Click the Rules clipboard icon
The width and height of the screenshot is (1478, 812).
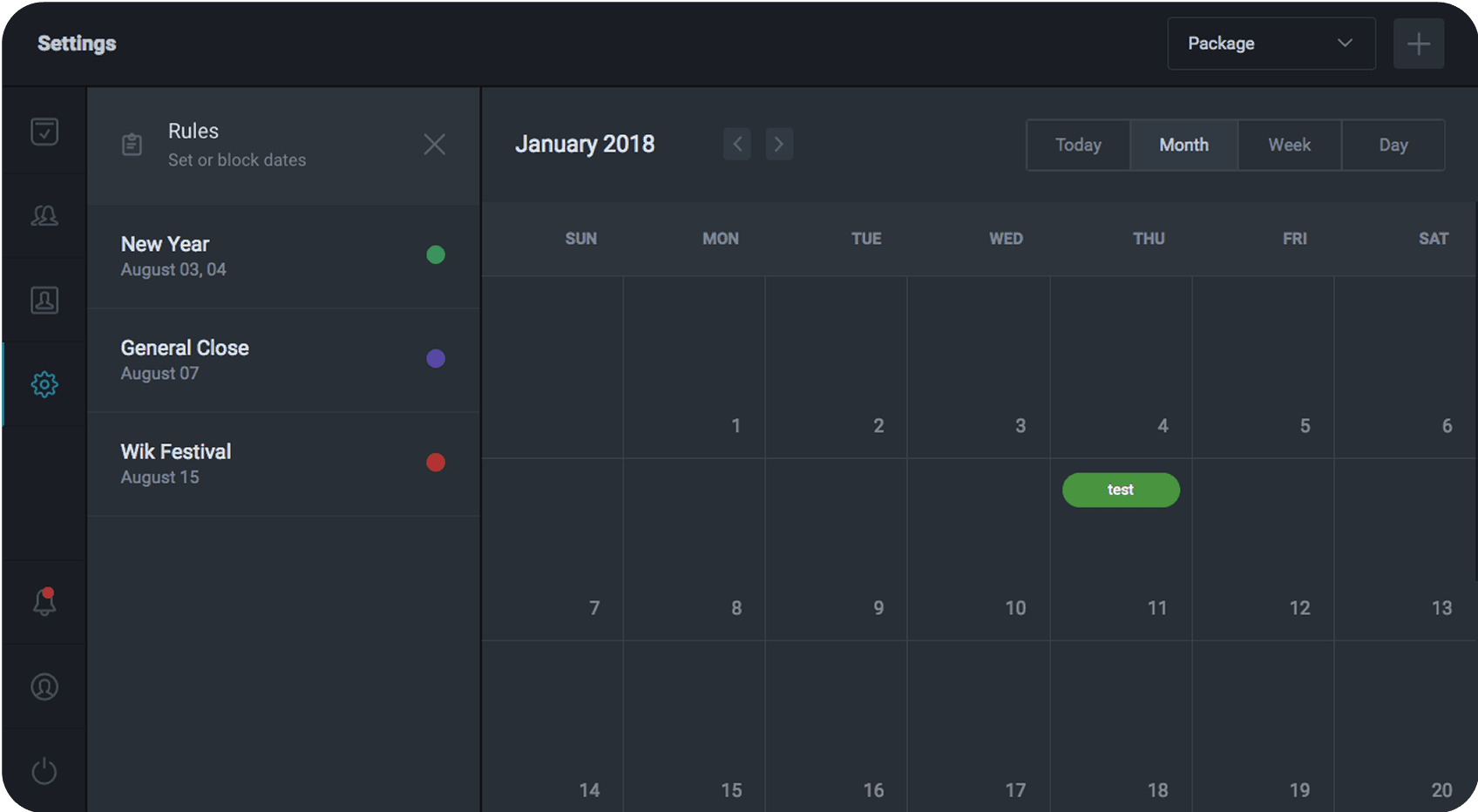point(132,145)
